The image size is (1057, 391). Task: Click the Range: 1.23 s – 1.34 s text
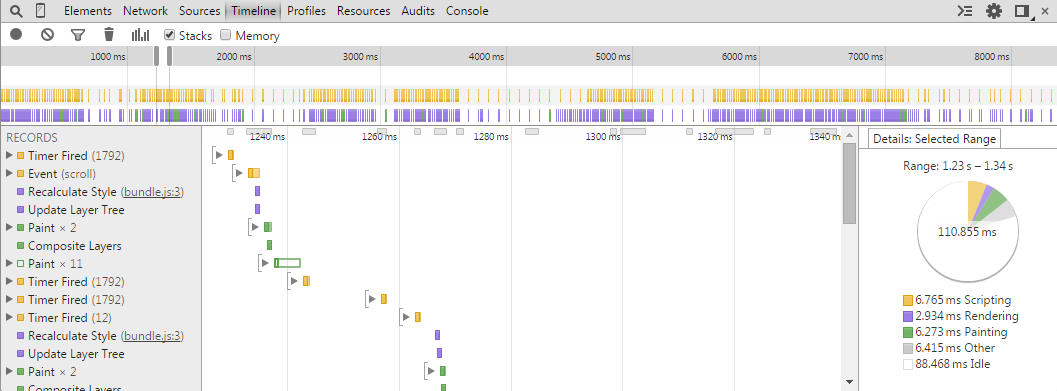click(x=958, y=165)
